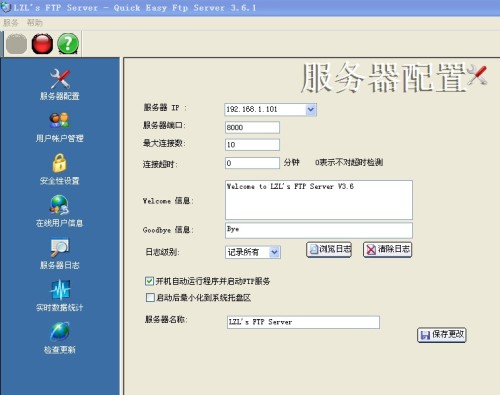Expand the 服务器 IP dropdown
Viewport: 500px width, 395px height.
pyautogui.click(x=311, y=109)
